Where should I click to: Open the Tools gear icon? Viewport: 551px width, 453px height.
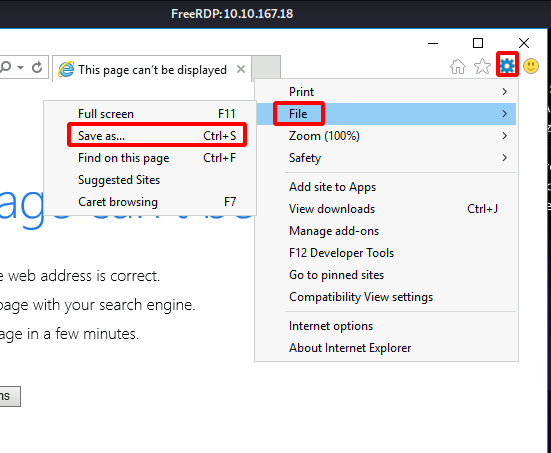coord(507,65)
